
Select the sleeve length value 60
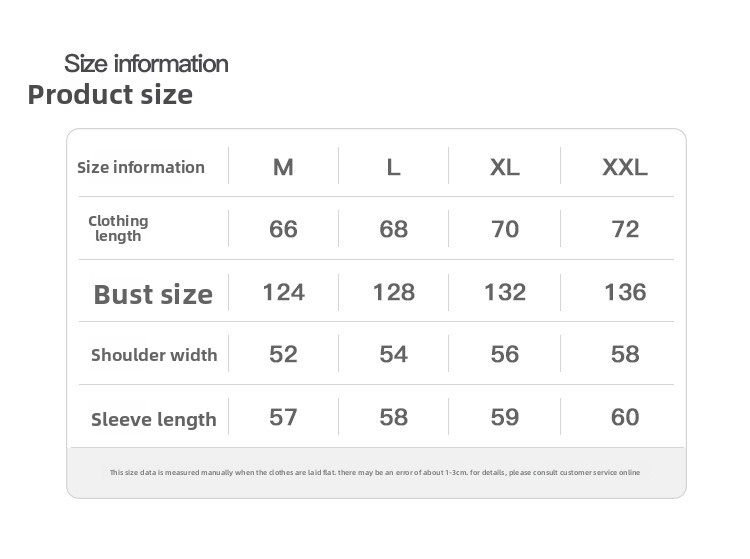(625, 417)
